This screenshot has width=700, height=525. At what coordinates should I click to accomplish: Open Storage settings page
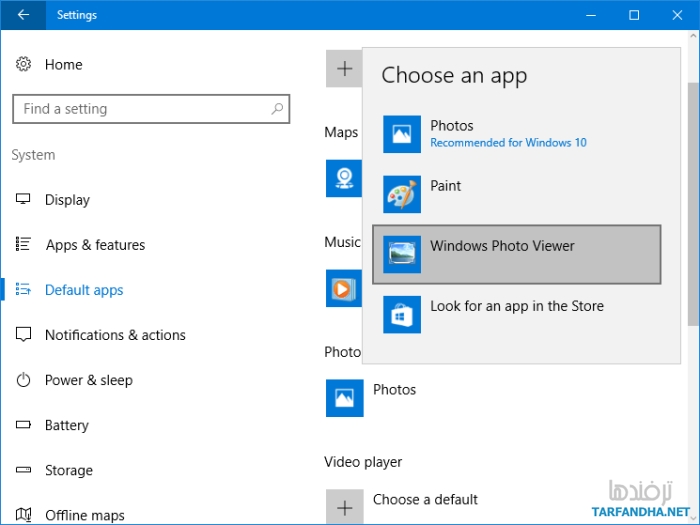pyautogui.click(x=69, y=470)
